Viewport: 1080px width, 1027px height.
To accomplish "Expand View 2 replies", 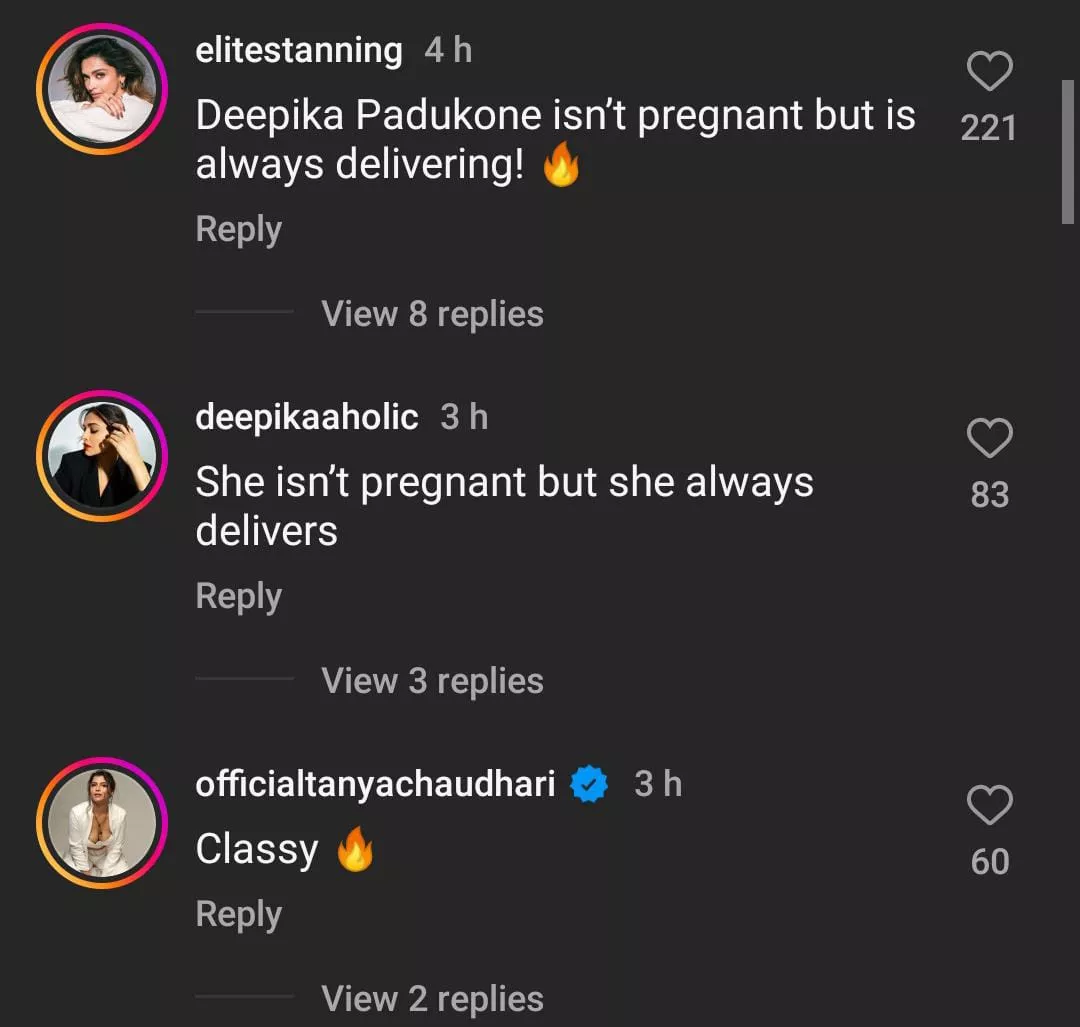I will pyautogui.click(x=432, y=998).
